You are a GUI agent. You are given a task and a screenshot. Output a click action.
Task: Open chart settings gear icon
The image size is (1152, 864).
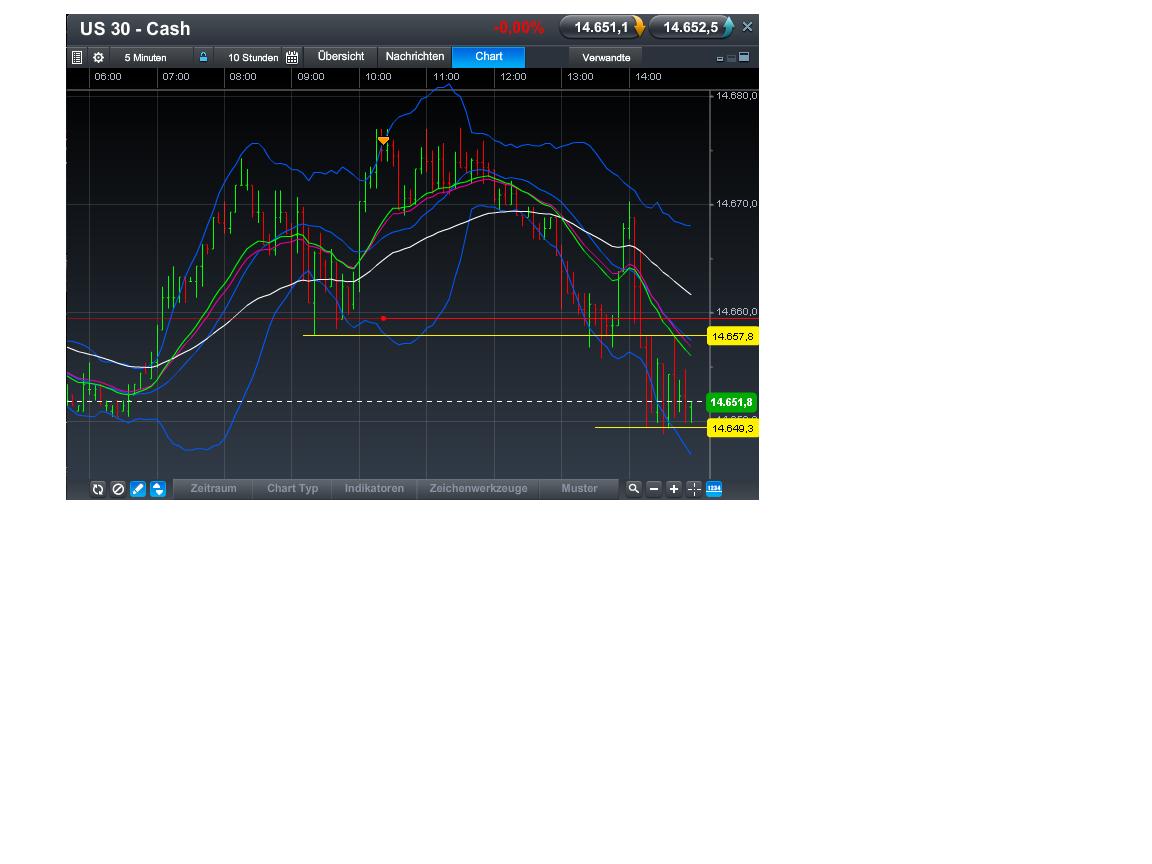[98, 57]
